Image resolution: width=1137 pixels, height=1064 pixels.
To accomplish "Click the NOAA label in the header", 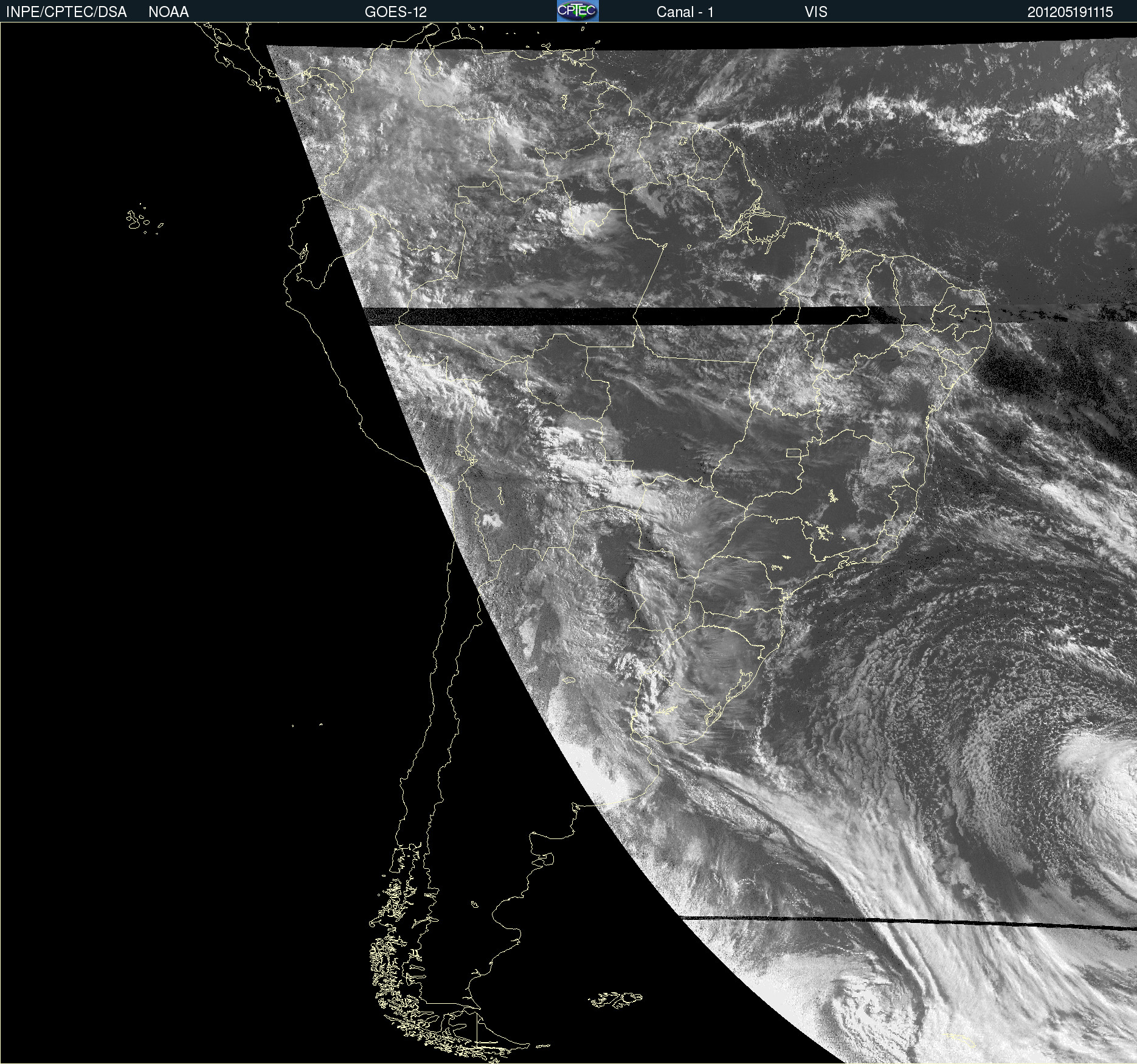I will pyautogui.click(x=168, y=12).
